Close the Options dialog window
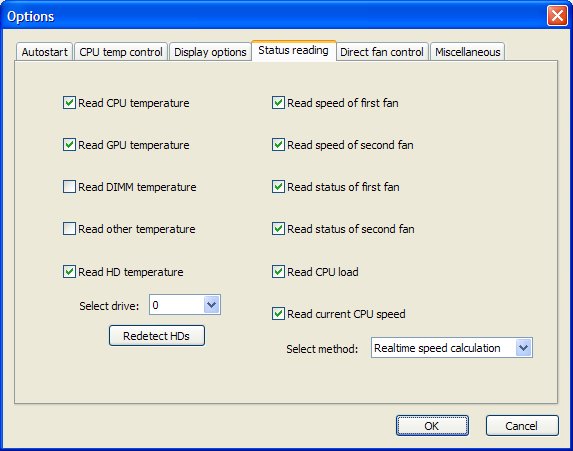573x451 pixels. click(557, 16)
